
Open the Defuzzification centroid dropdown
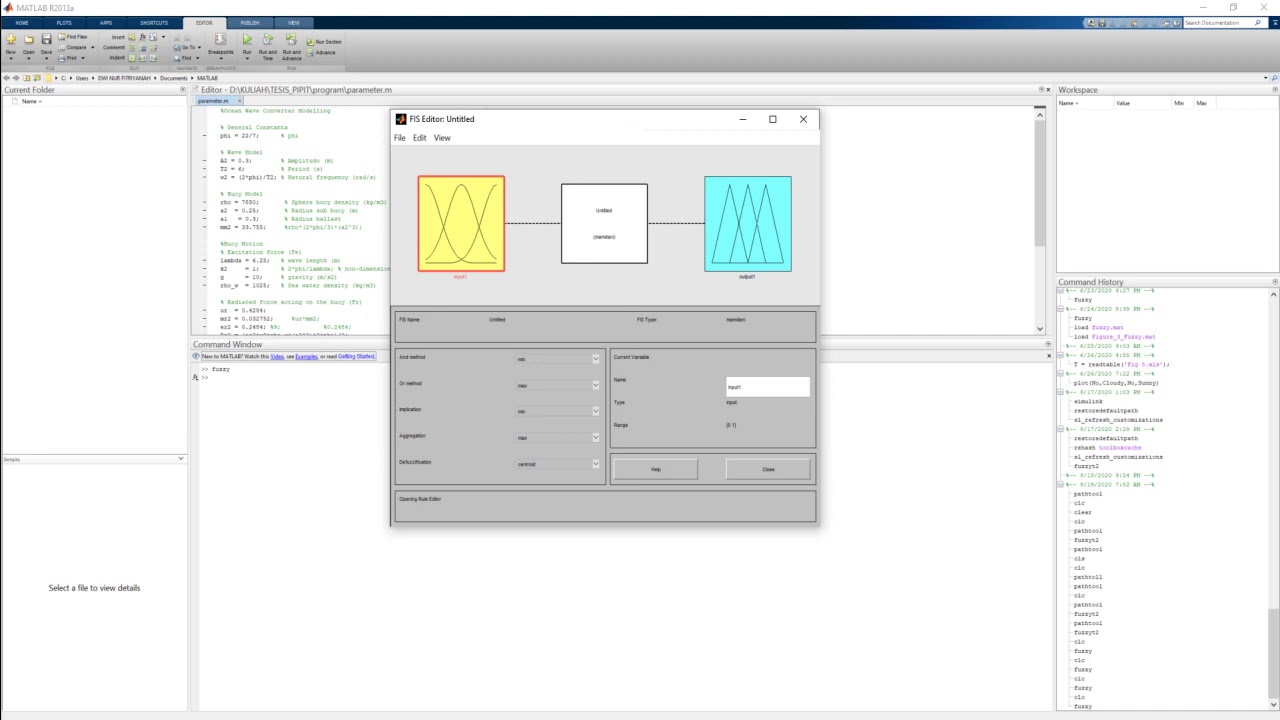coord(557,464)
